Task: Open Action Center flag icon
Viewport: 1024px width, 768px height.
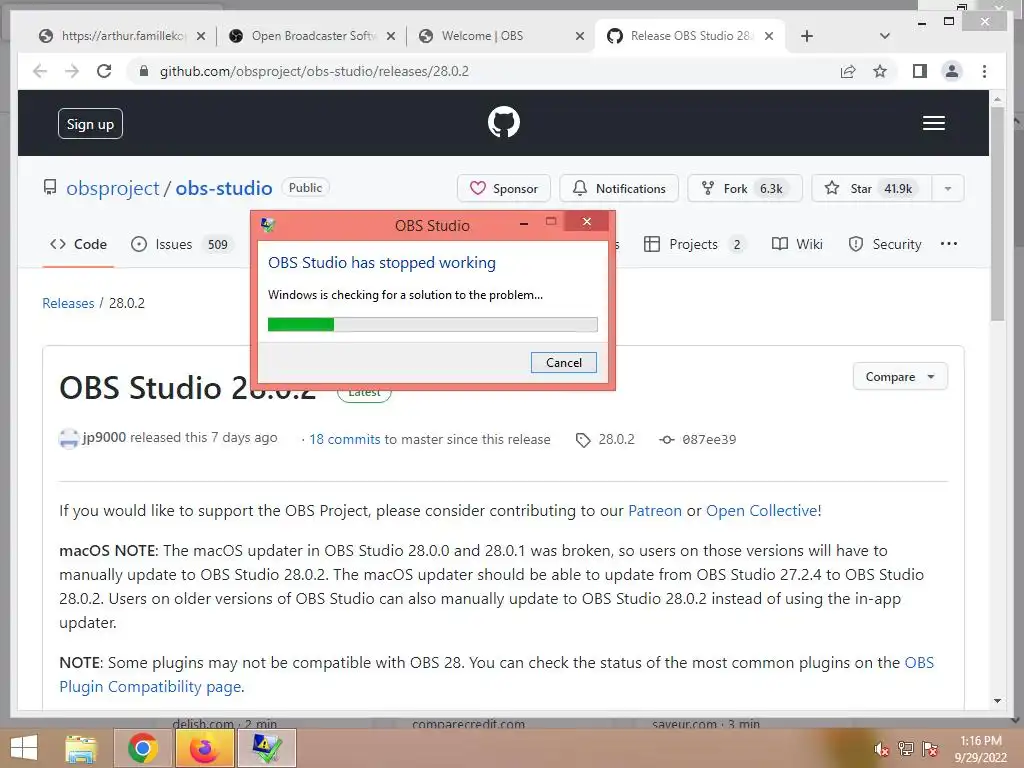Action: [929, 749]
